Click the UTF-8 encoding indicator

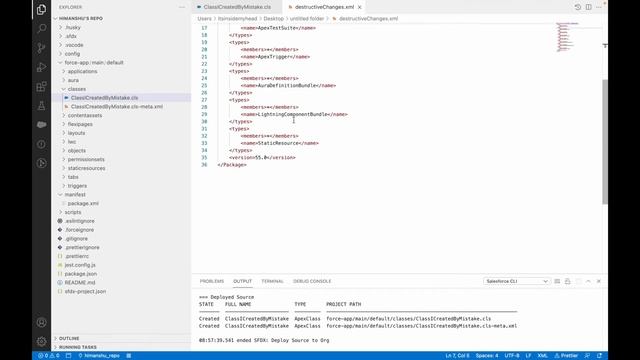512,356
